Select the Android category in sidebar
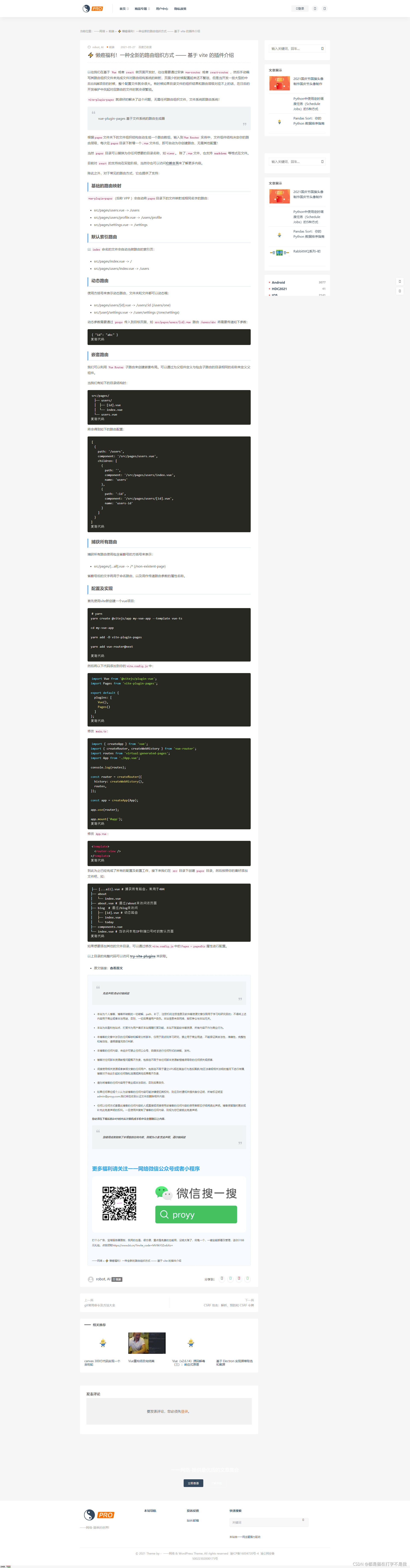This screenshot has height=1568, width=410. [x=278, y=282]
